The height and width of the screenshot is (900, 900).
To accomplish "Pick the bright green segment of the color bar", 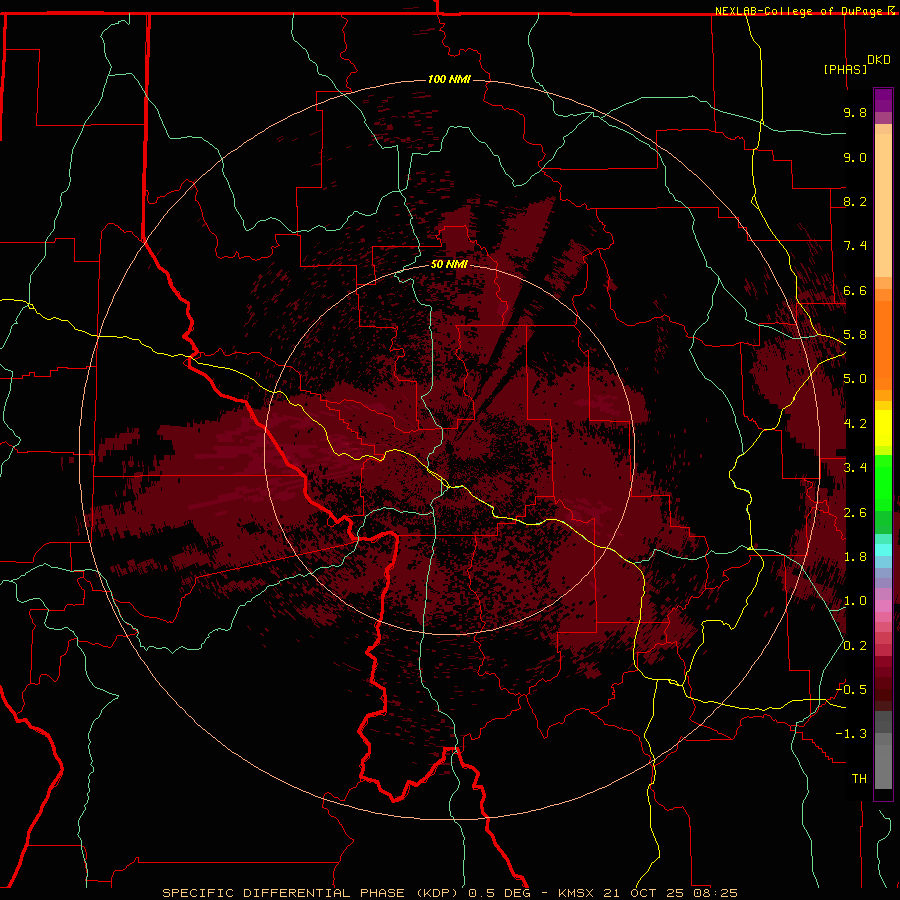I will click(883, 483).
